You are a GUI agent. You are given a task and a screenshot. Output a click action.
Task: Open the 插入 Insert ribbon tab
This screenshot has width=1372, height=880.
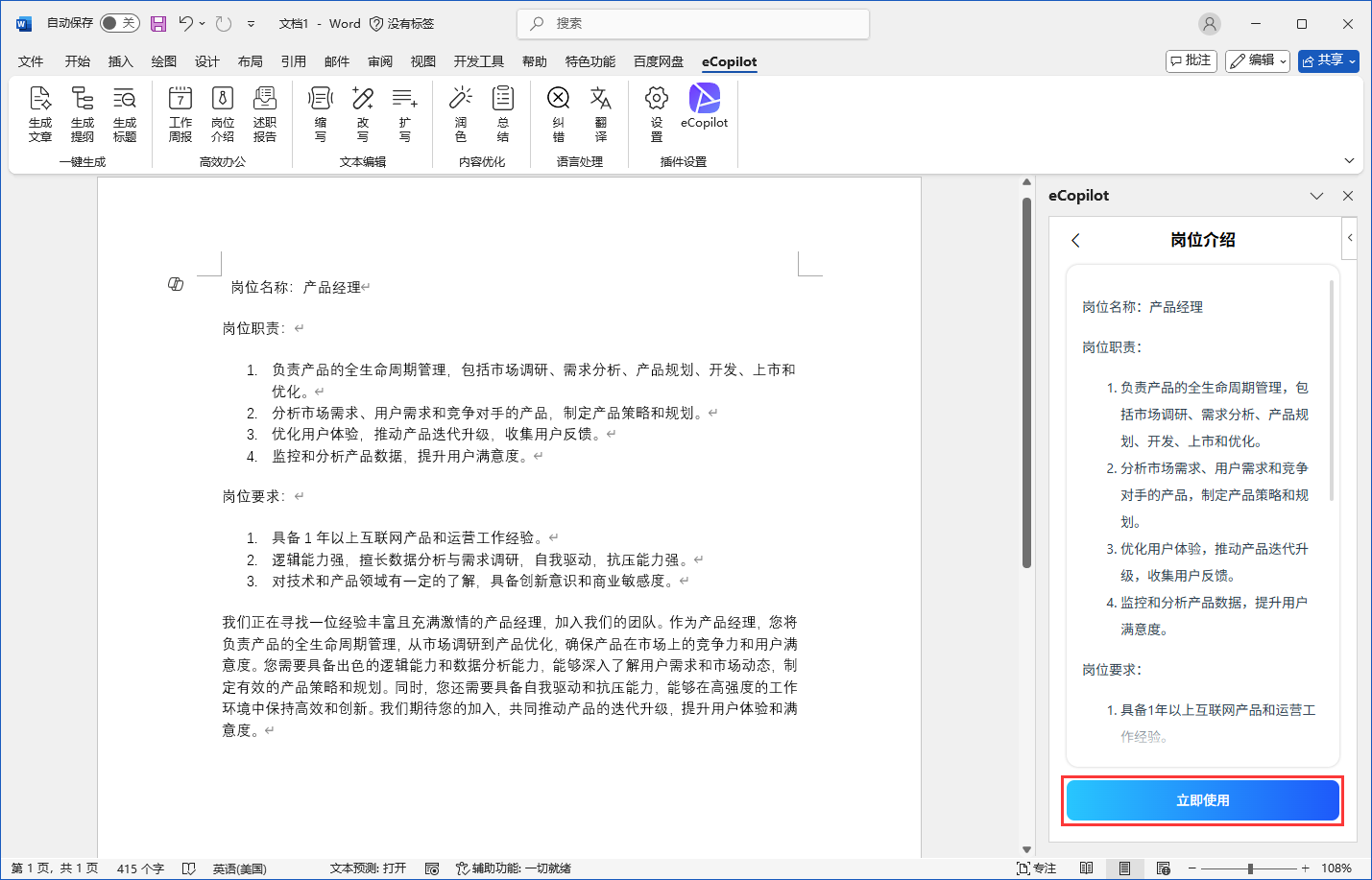(x=120, y=61)
